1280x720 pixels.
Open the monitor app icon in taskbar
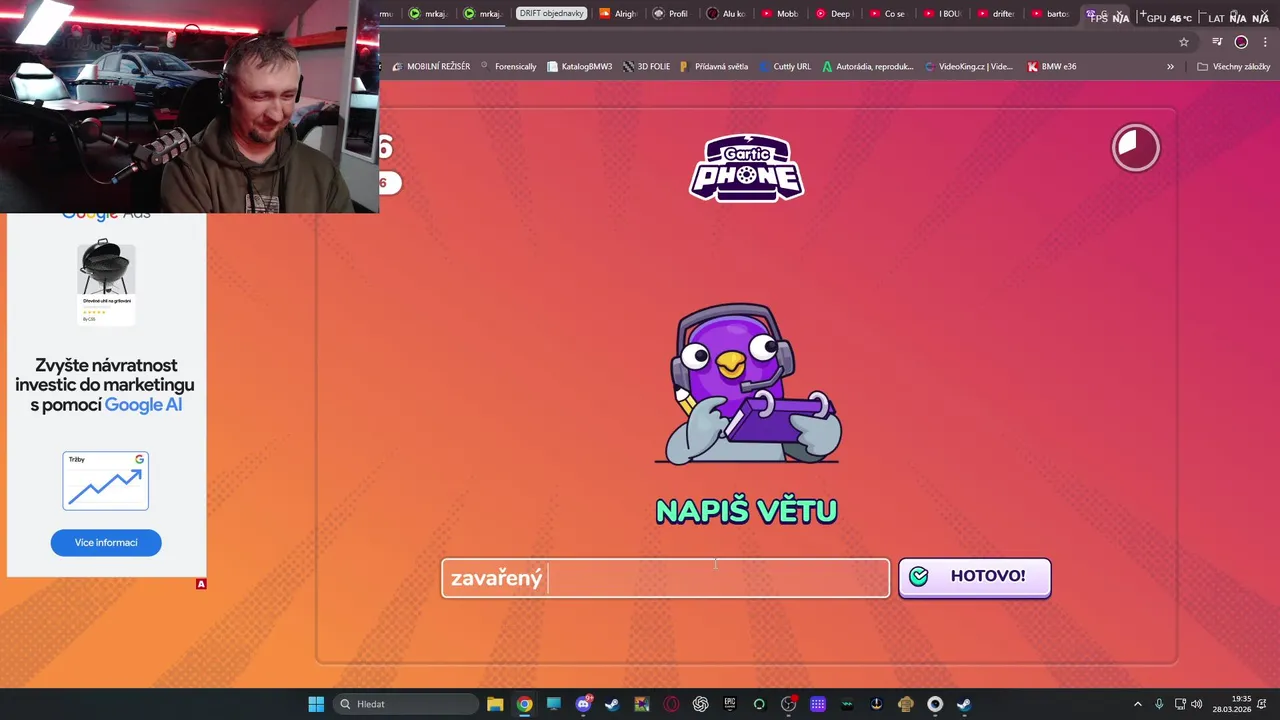[x=554, y=704]
